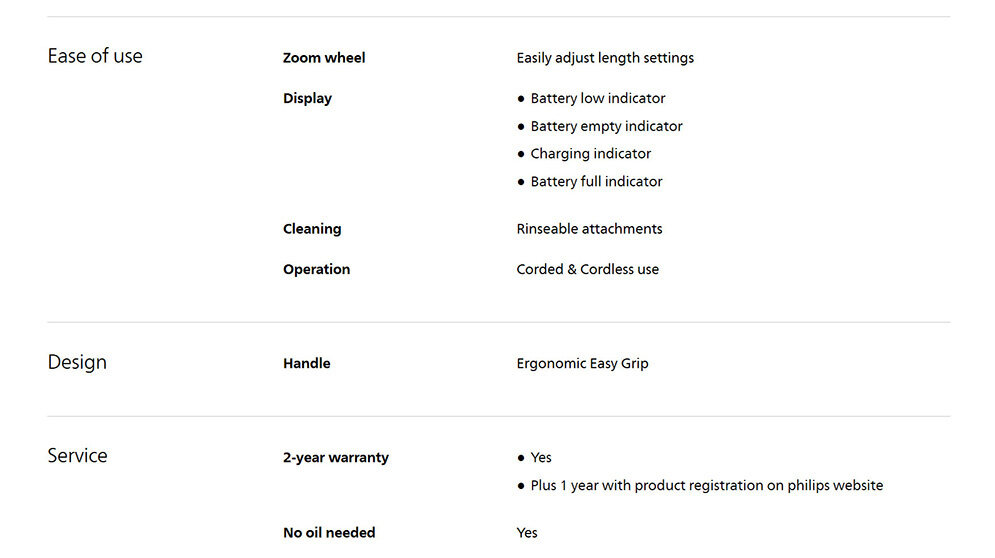The width and height of the screenshot is (995, 558).
Task: Click the Design section heading
Action: coord(77,362)
